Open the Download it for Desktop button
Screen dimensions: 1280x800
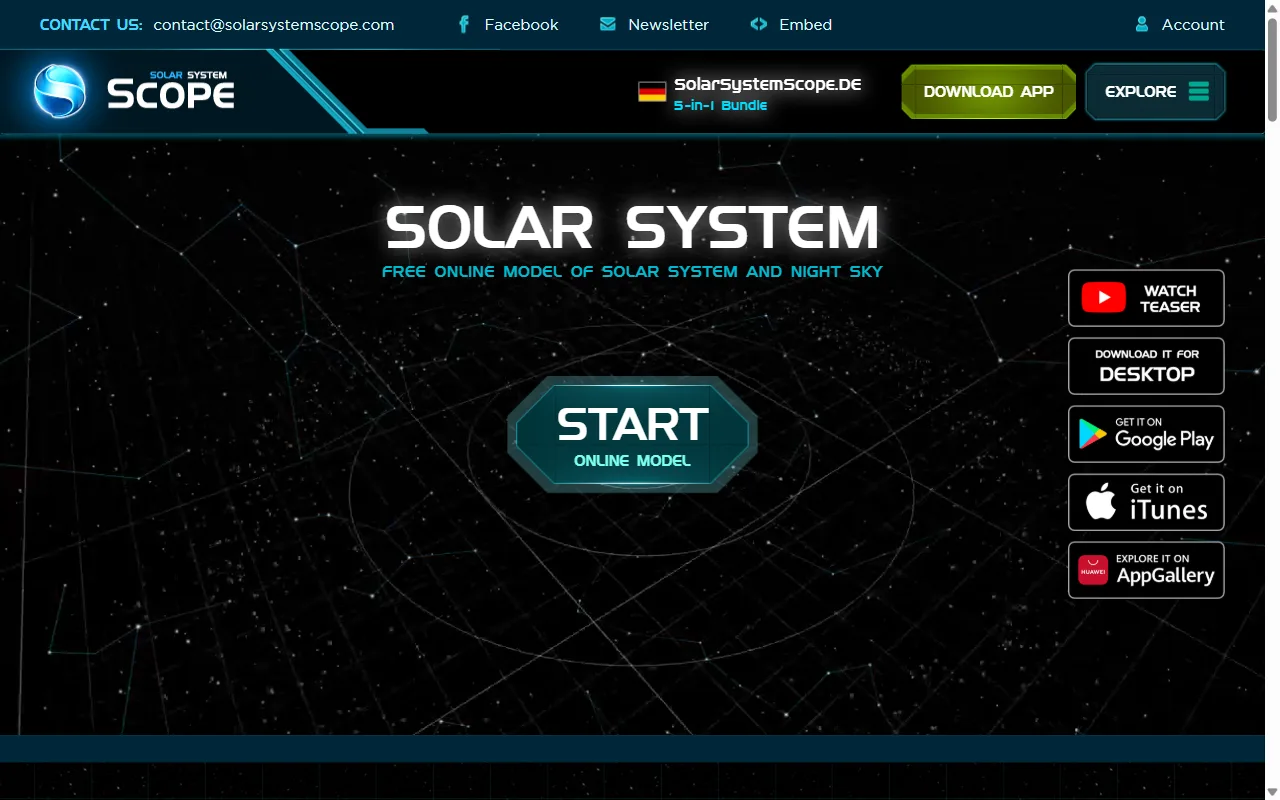[x=1146, y=366]
